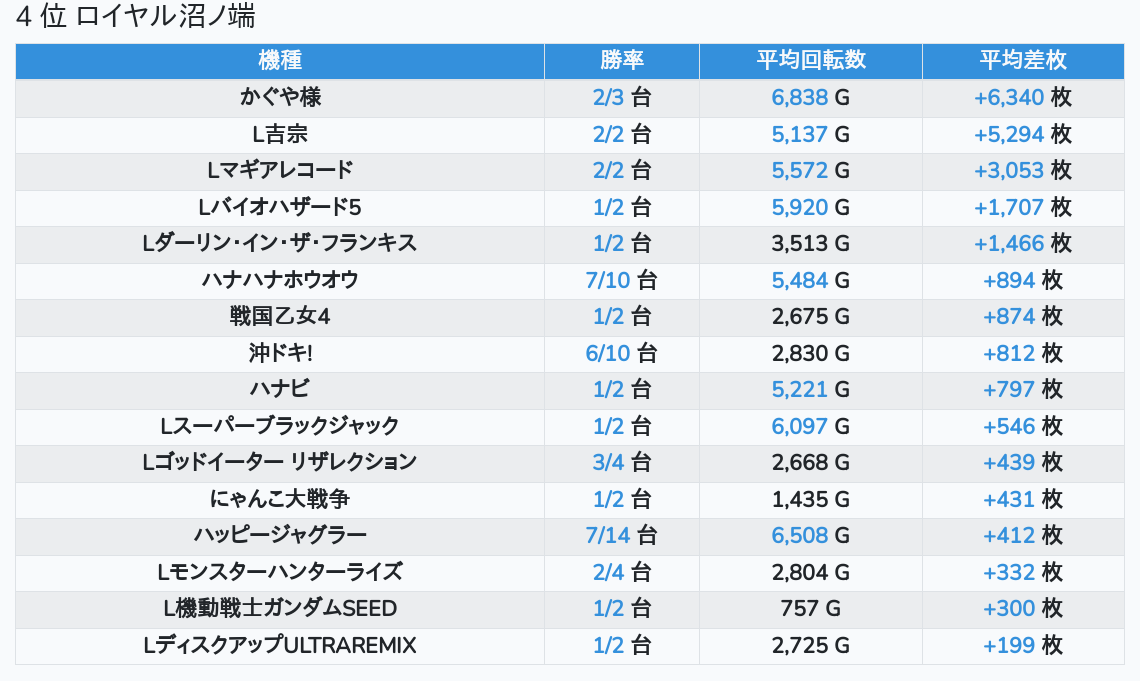Image resolution: width=1140 pixels, height=681 pixels.
Task: Click the 6,838 average spins value
Action: click(x=800, y=97)
